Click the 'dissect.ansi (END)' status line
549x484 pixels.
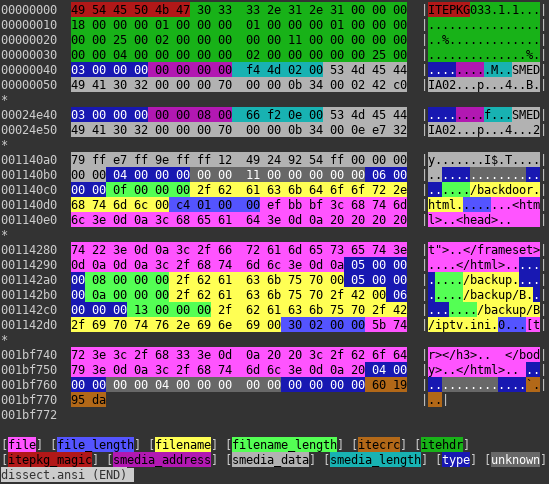click(67, 475)
